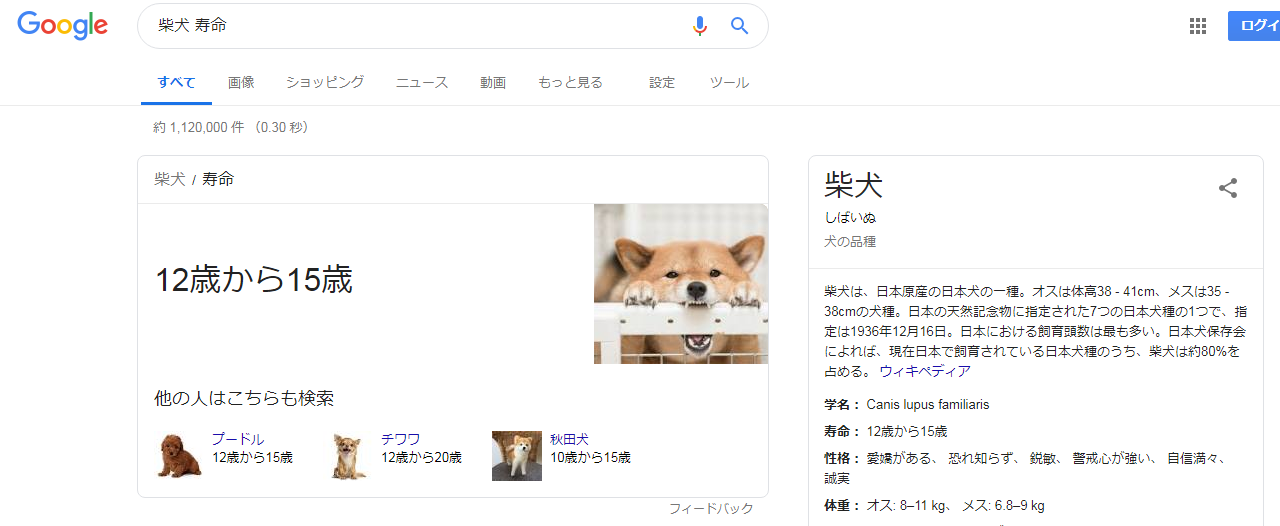Open the ツール options
1280x526 pixels.
click(729, 83)
